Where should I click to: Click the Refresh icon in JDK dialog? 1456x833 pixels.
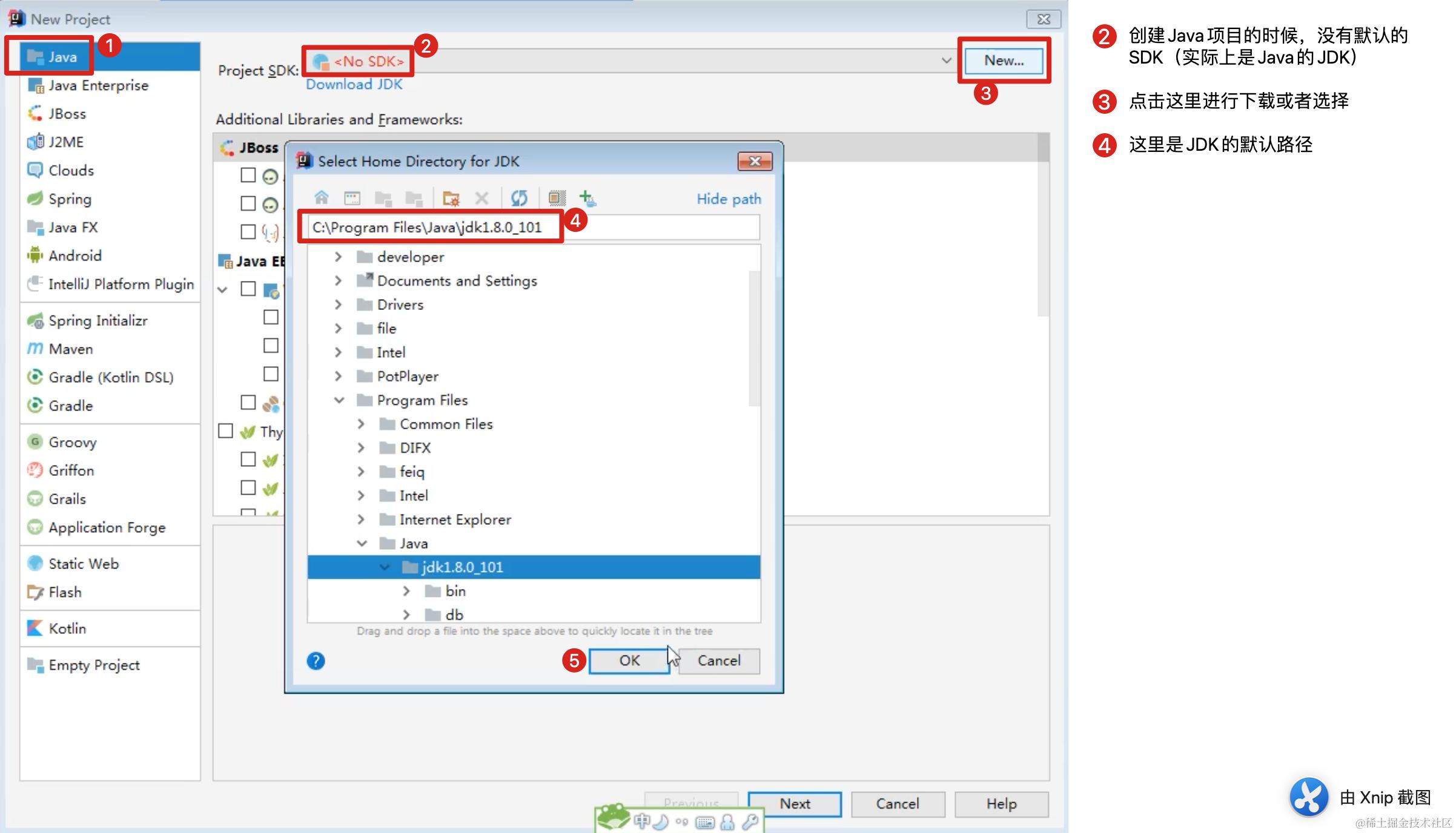pyautogui.click(x=519, y=198)
